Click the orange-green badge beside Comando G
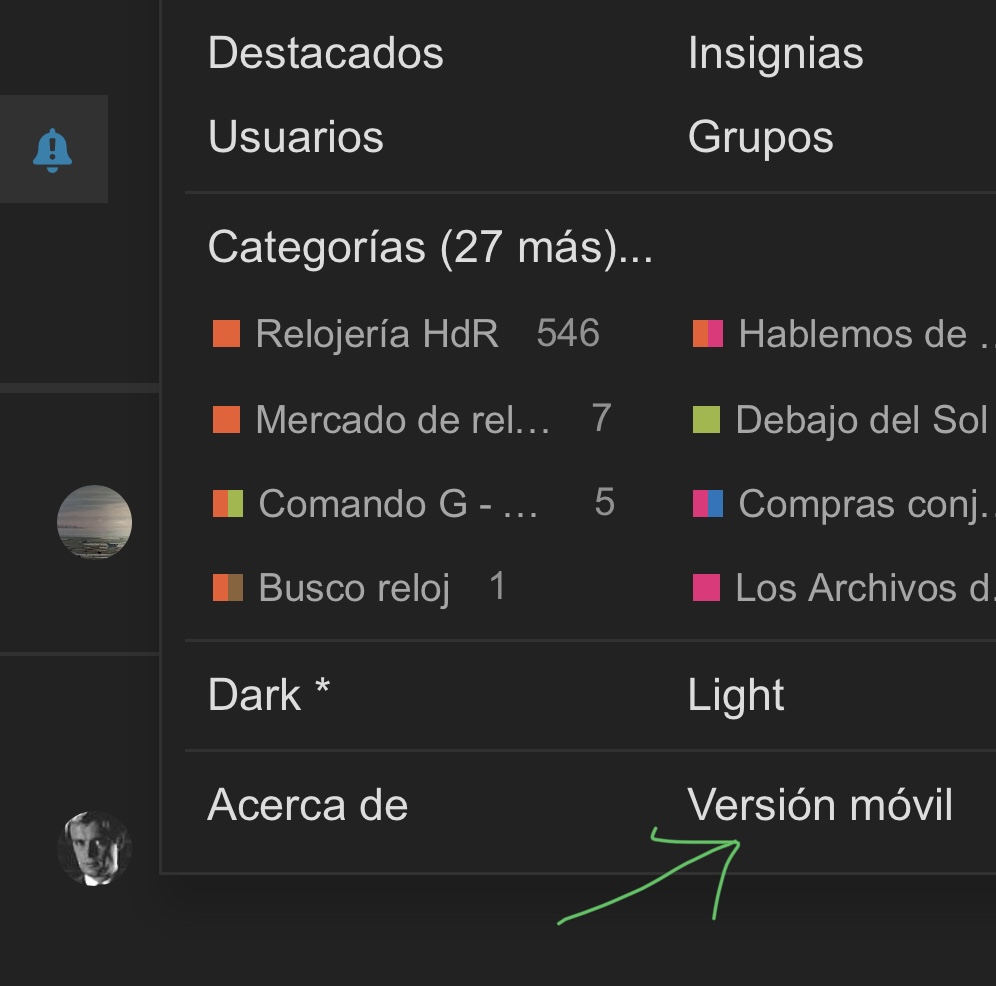 tap(227, 503)
